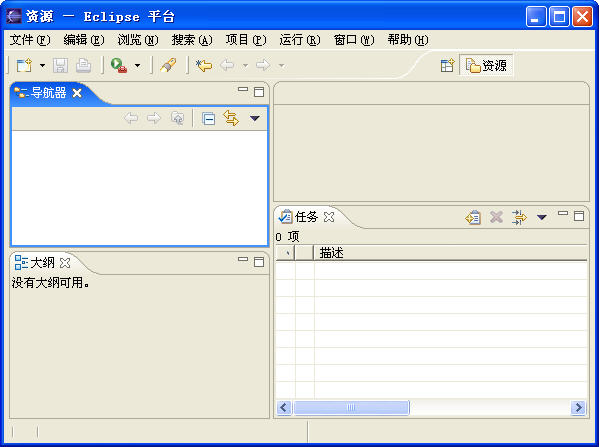This screenshot has width=599, height=447.
Task: Toggle the filters icon in 任务 view
Action: (519, 217)
